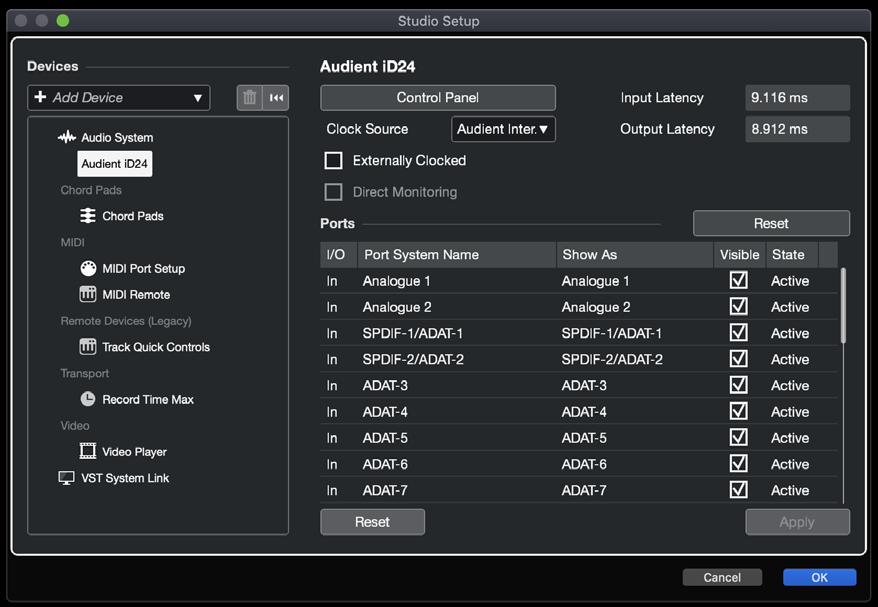
Task: Select the Audio System waveform icon
Action: (67, 137)
